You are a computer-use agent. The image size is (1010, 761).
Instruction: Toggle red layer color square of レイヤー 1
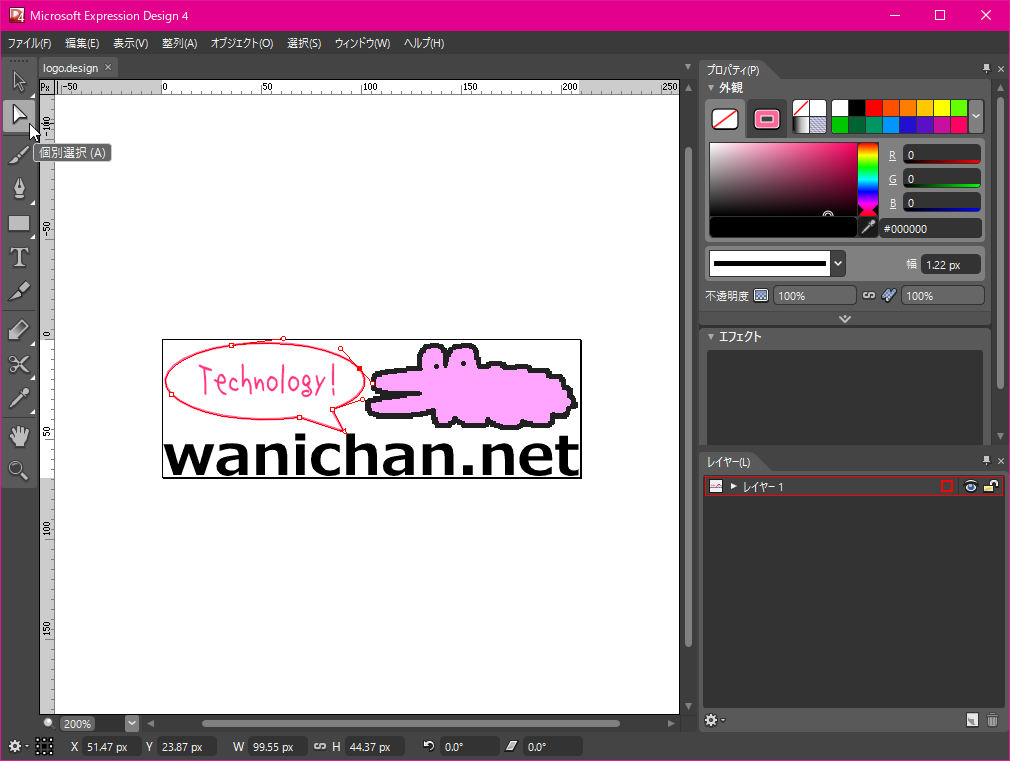coord(947,486)
